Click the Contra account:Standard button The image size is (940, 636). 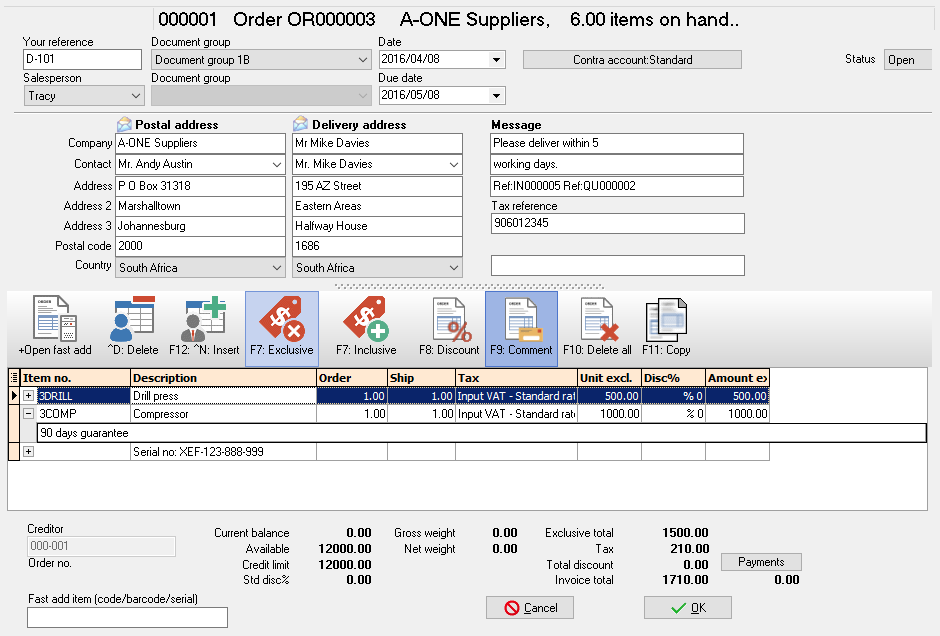(x=632, y=60)
